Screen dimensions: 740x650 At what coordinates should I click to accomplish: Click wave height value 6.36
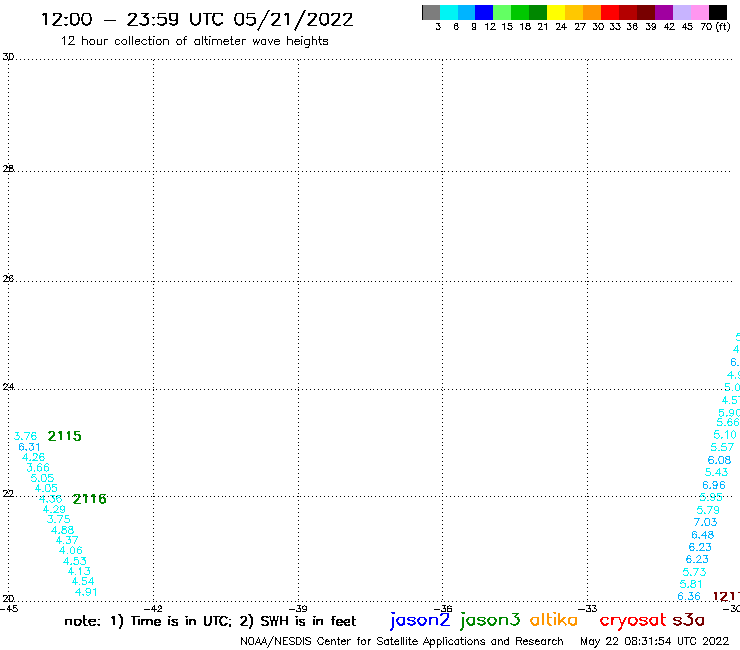point(689,597)
